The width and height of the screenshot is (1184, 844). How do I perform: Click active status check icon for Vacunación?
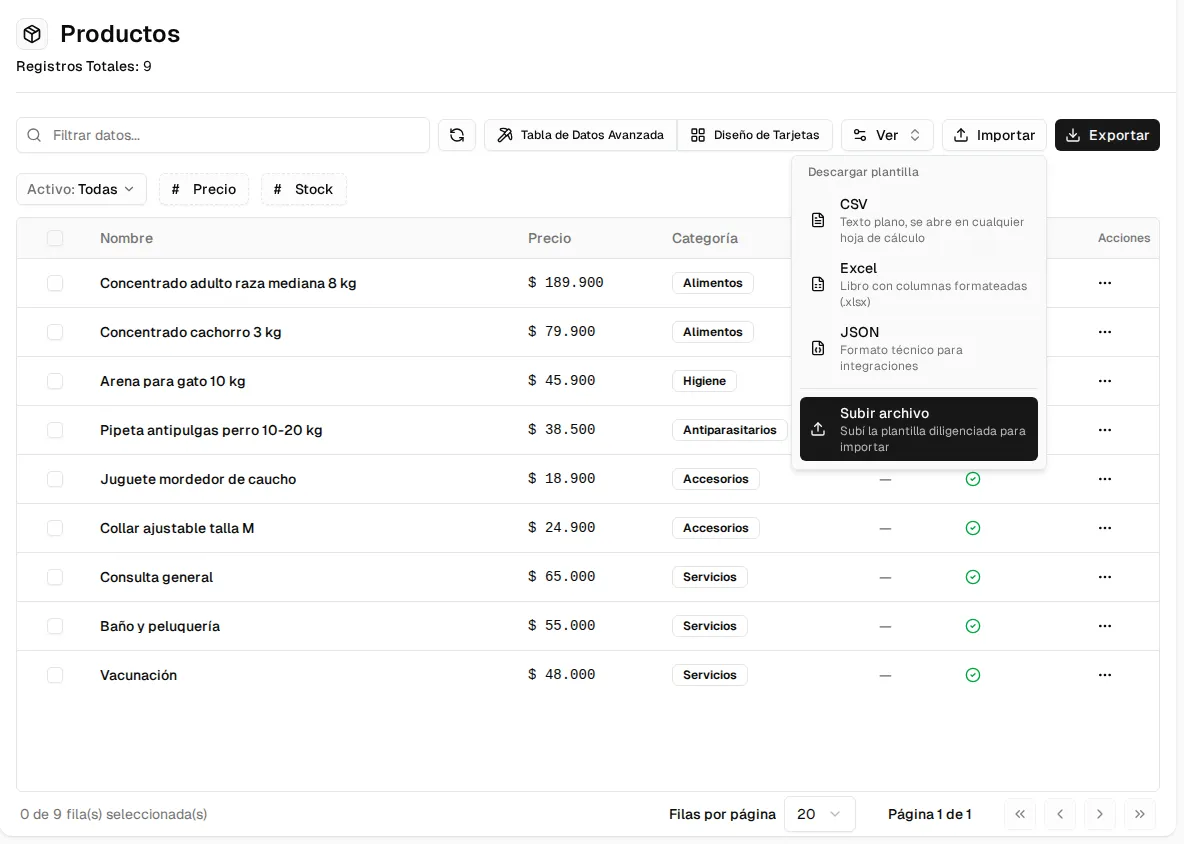pyautogui.click(x=973, y=675)
